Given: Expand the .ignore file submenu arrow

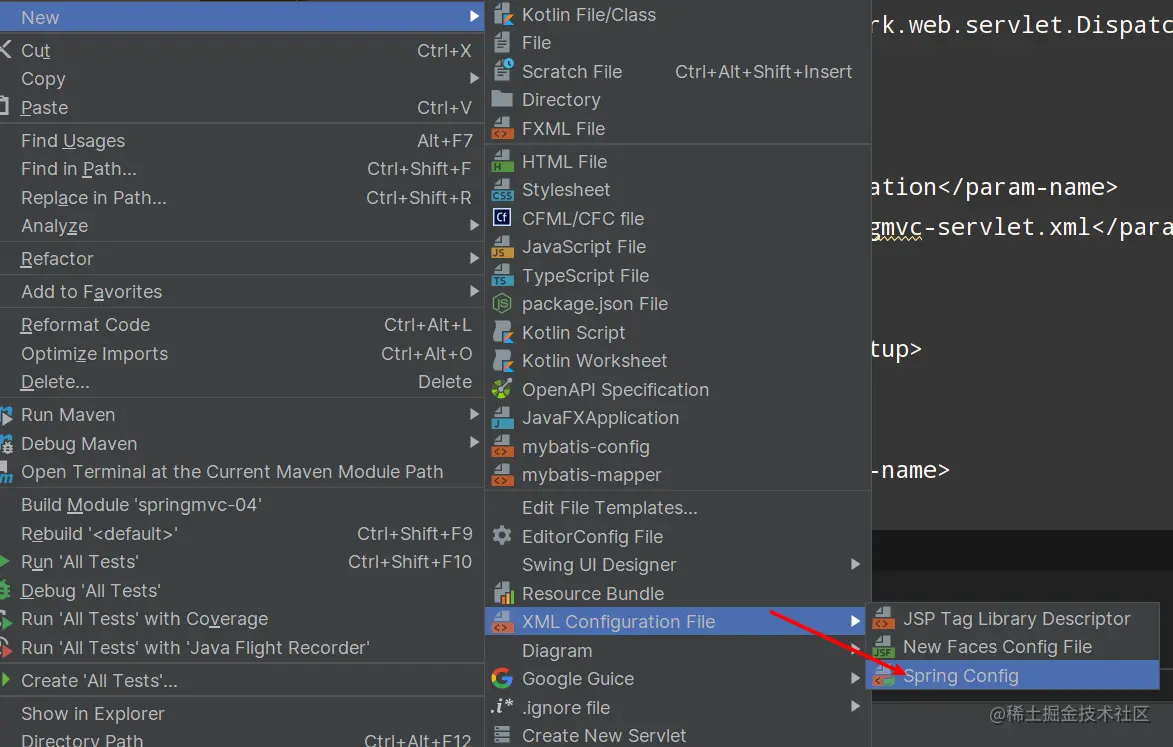Looking at the screenshot, I should point(856,707).
